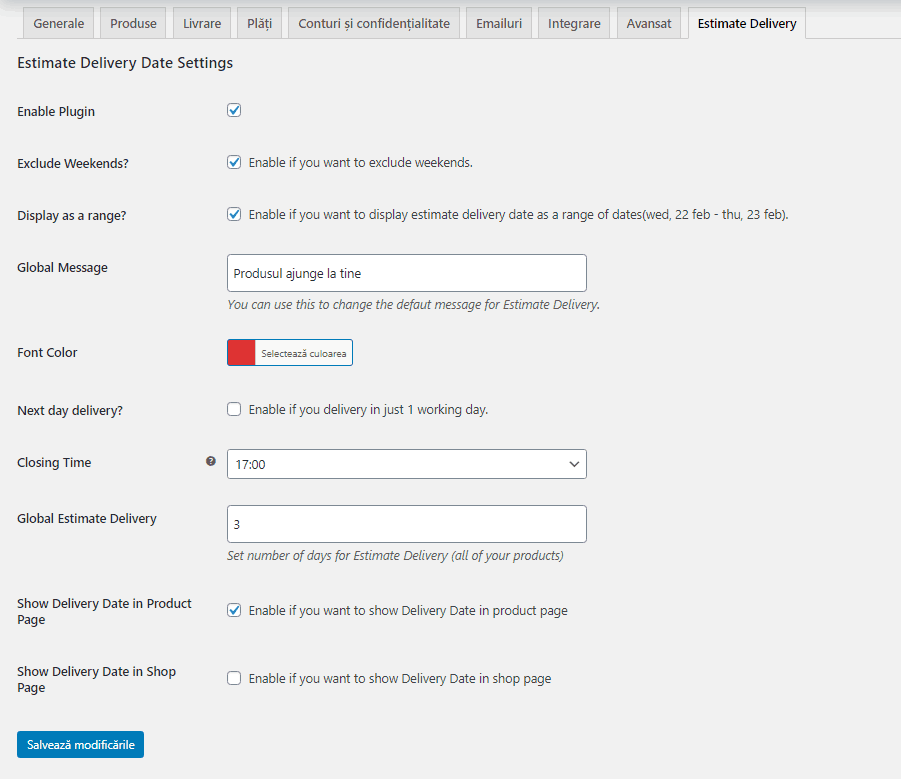The width and height of the screenshot is (901, 779).
Task: Click the Closing Time help tooltip icon
Action: coord(211,461)
